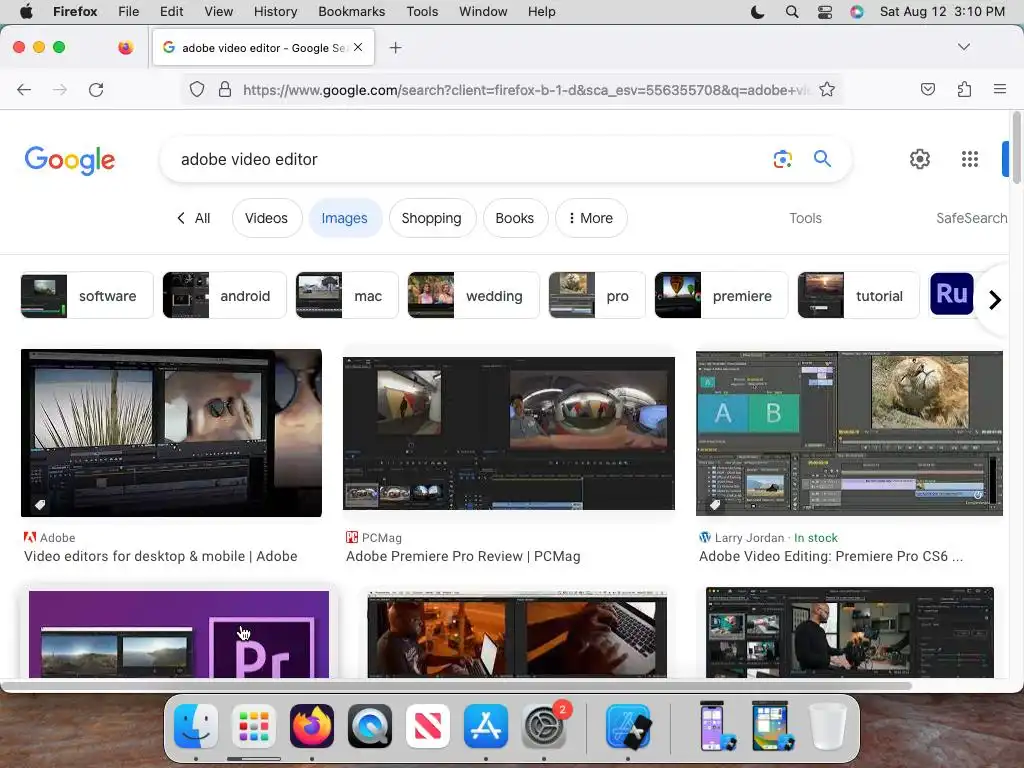Image resolution: width=1024 pixels, height=768 pixels.
Task: Show more suggestion chips with arrow
Action: [995, 300]
